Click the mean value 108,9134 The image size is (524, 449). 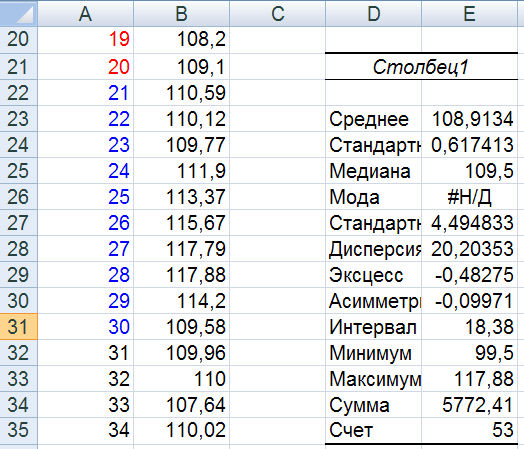[470, 119]
